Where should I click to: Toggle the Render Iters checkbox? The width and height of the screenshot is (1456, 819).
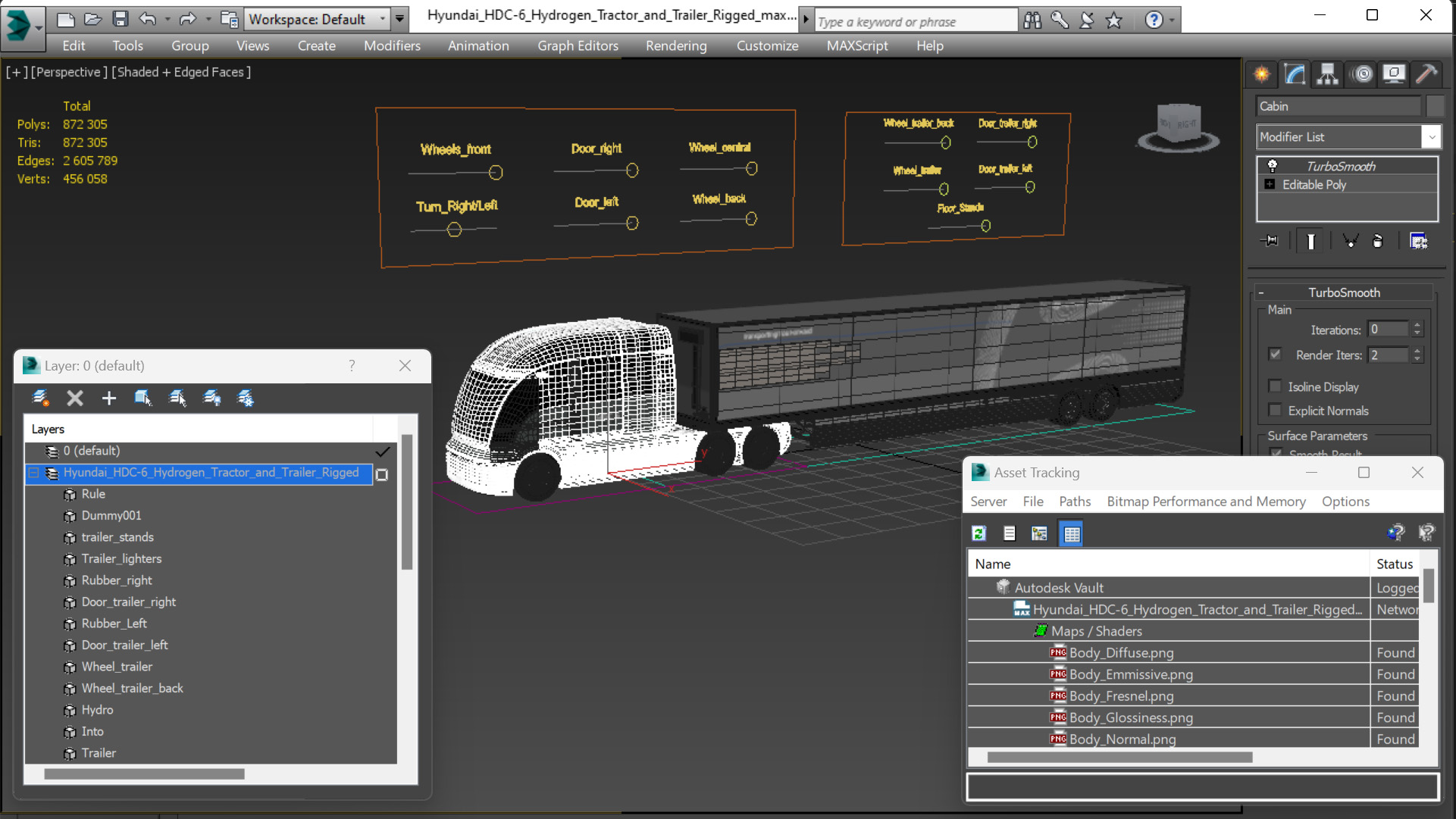[x=1275, y=354]
